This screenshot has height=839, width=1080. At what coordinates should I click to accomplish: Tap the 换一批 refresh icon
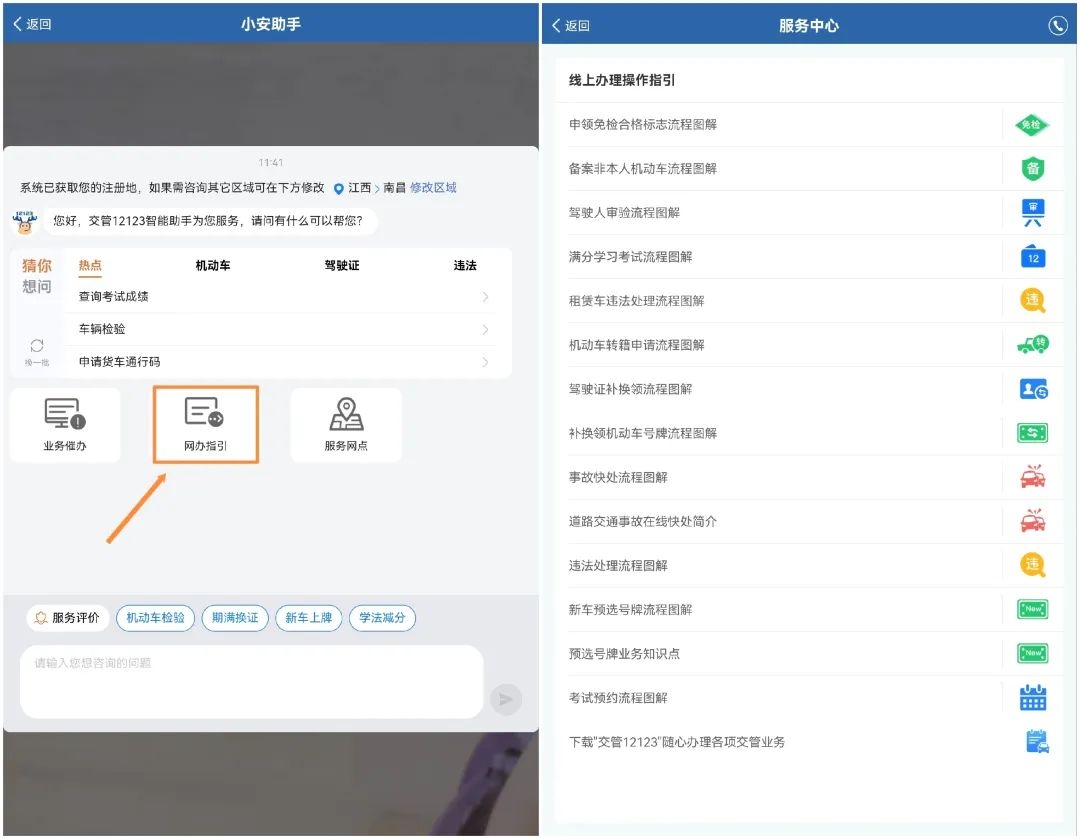click(37, 345)
